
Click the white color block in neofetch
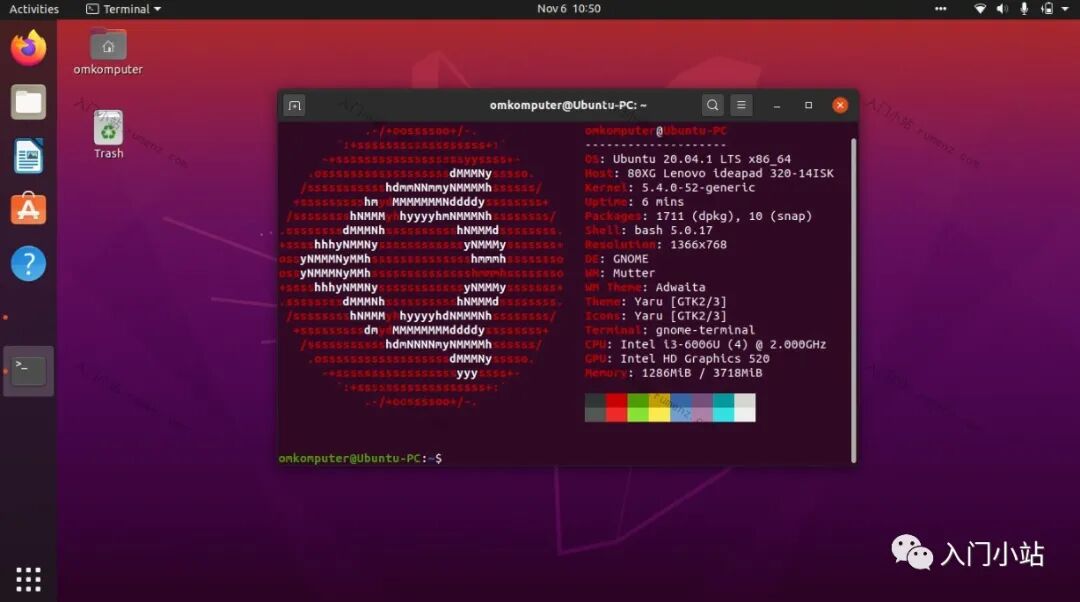point(745,408)
